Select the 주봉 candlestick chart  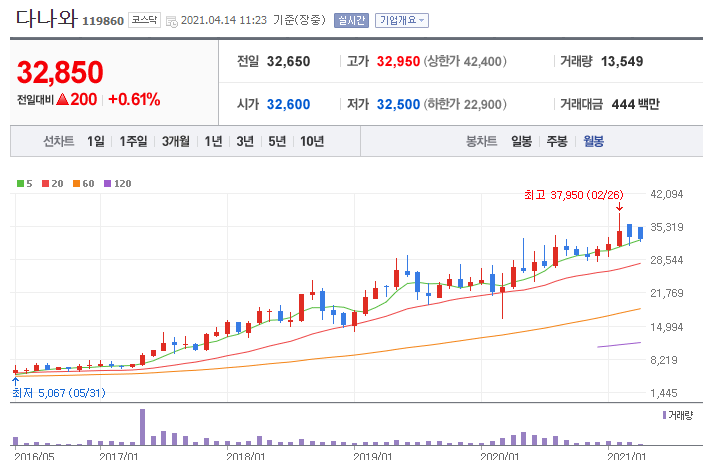(x=556, y=141)
